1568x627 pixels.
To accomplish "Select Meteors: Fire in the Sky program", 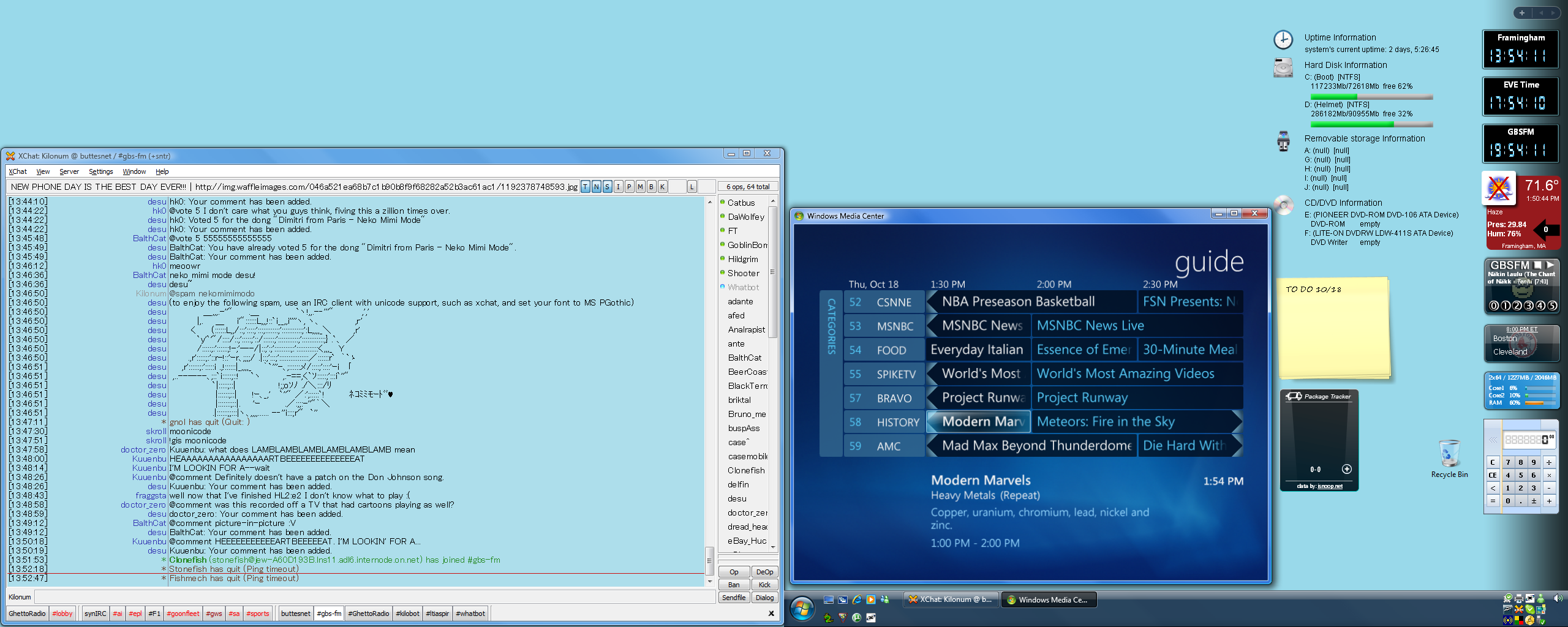I will tap(1137, 422).
